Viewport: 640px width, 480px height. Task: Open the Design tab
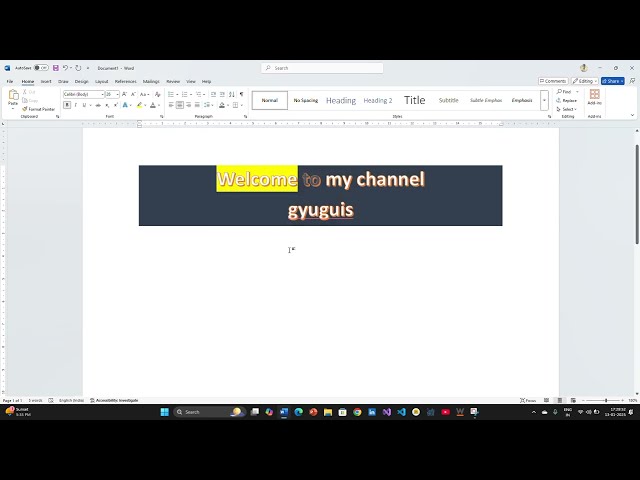point(82,81)
